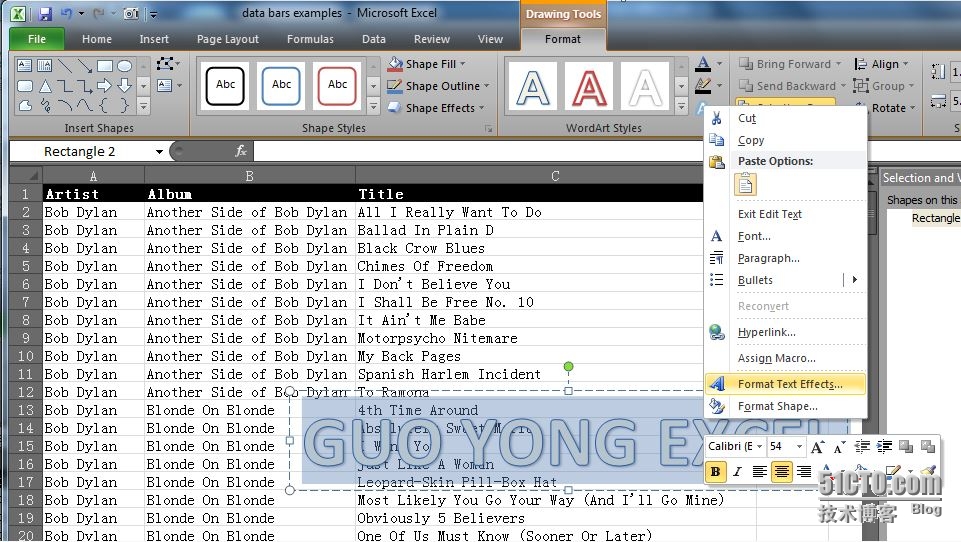Expand the Insert Shapes gallery More arrow

pos(143,106)
